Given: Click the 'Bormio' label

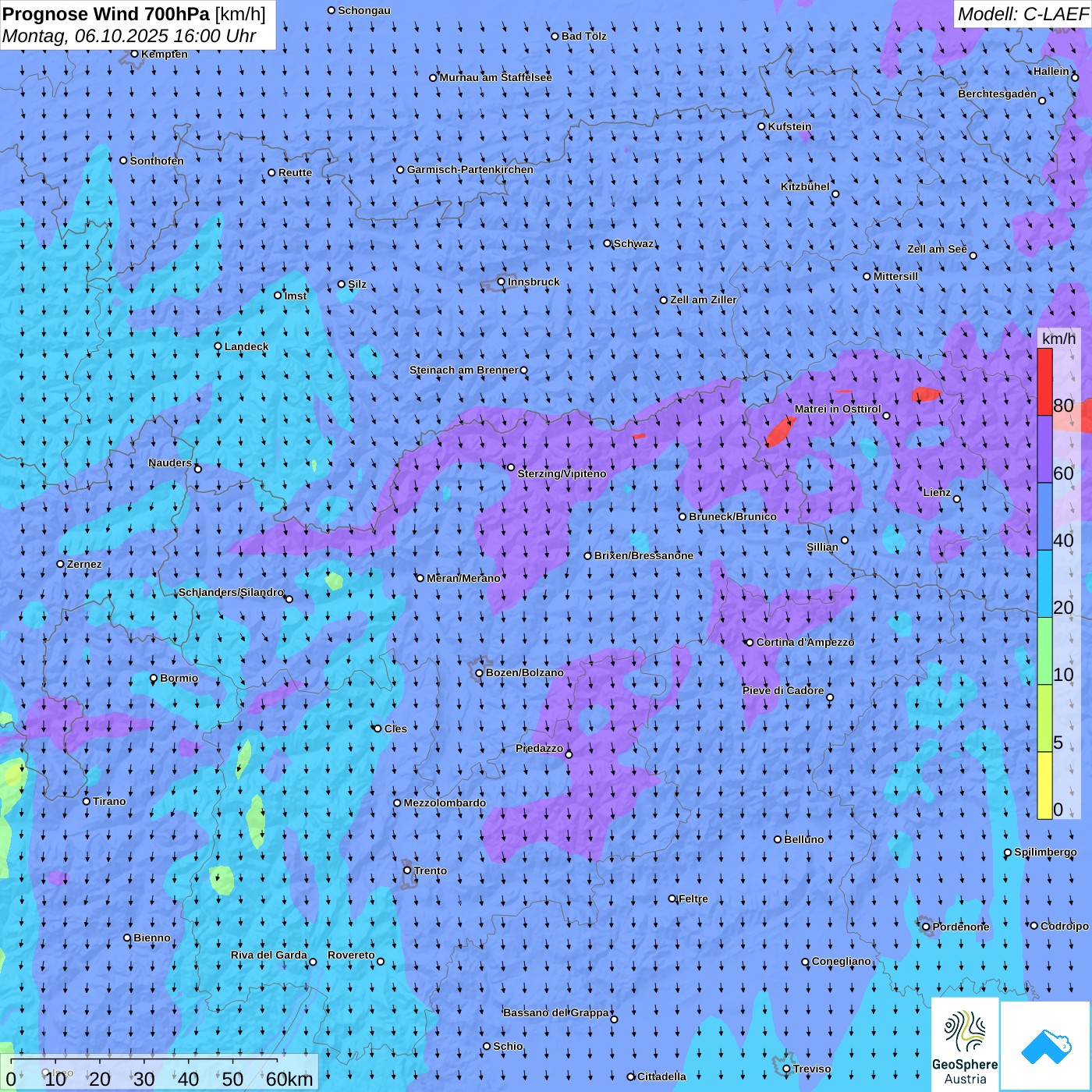Looking at the screenshot, I should [179, 678].
